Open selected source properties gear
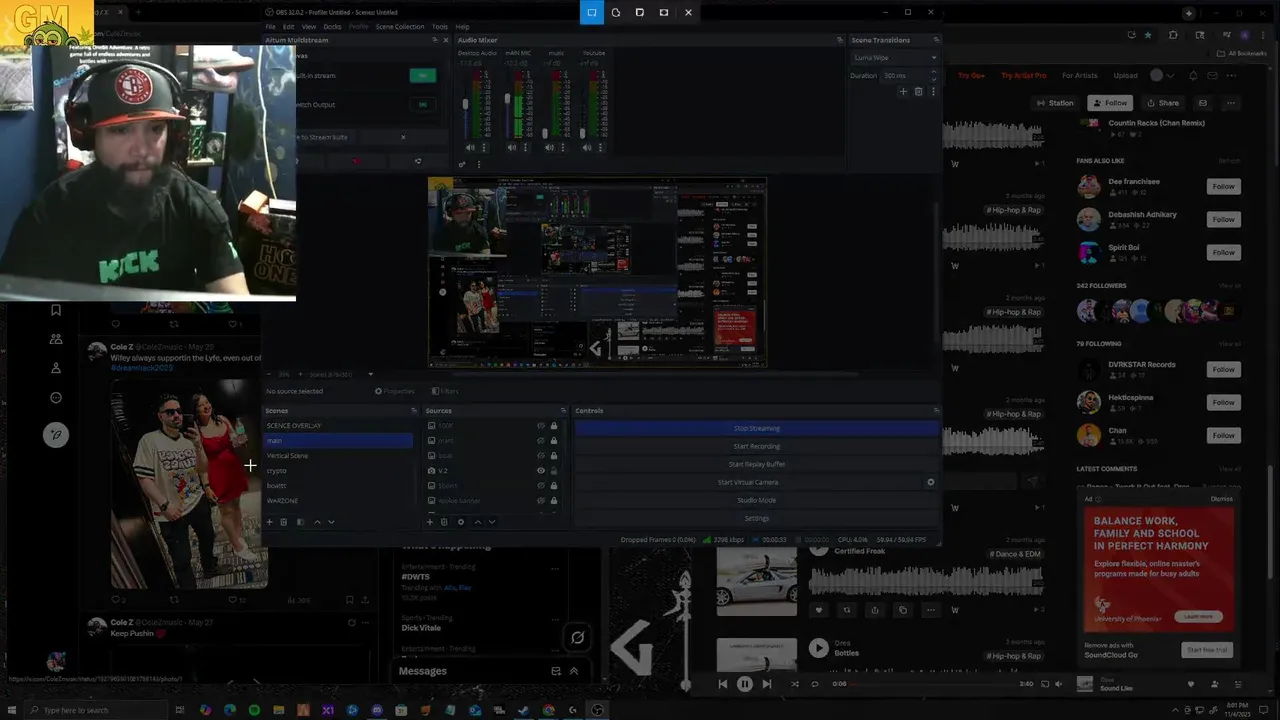This screenshot has height=720, width=1280. tap(461, 522)
